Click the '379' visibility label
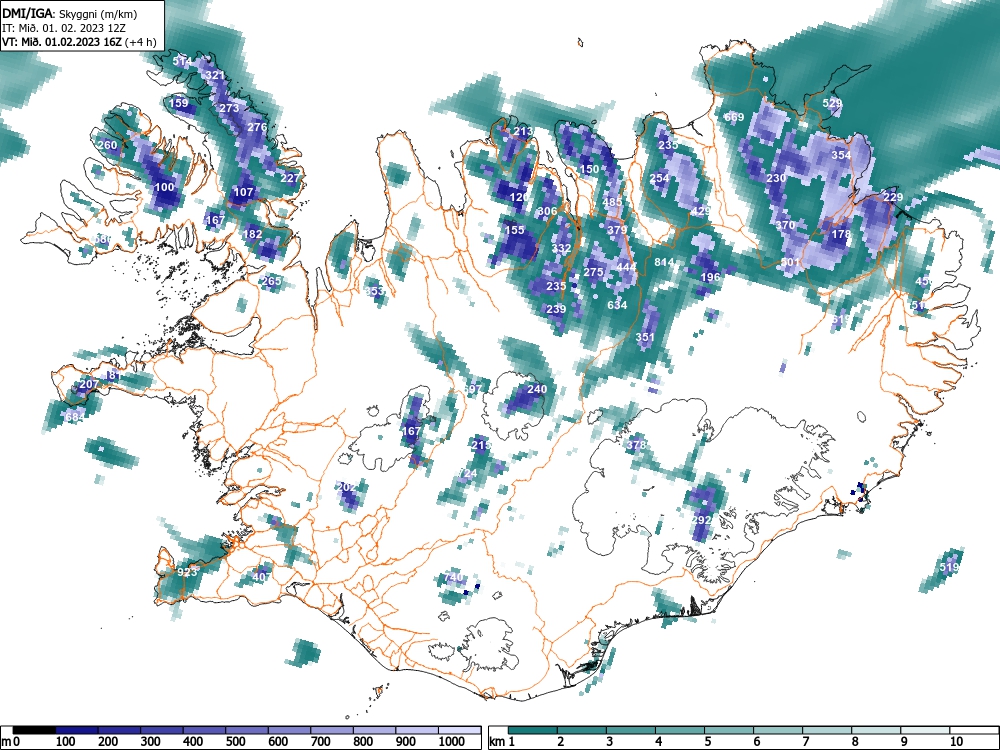Viewport: 1000px width, 750px height. click(617, 230)
